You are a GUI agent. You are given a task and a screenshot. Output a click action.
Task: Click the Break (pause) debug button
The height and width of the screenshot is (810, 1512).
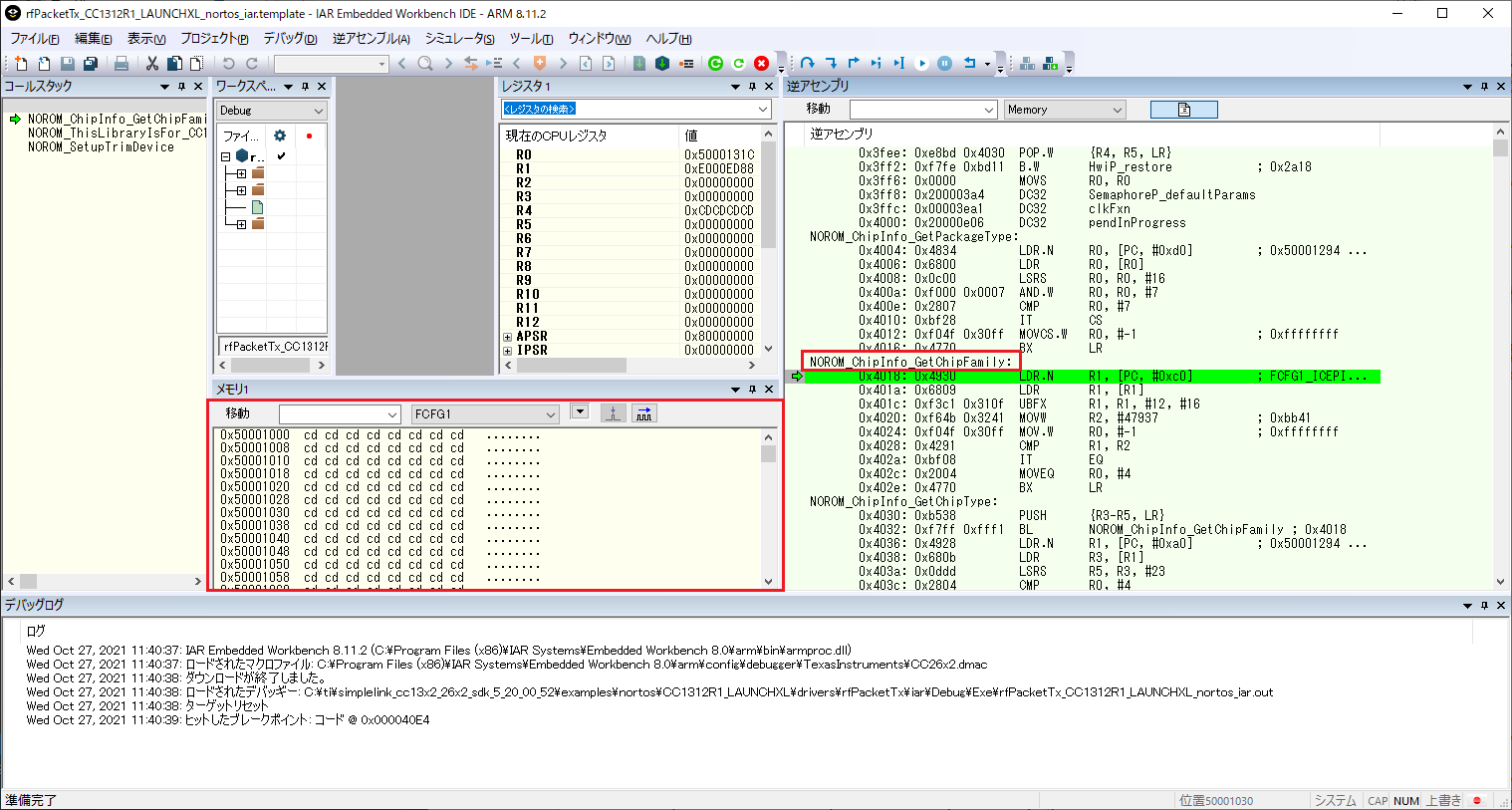pos(945,63)
